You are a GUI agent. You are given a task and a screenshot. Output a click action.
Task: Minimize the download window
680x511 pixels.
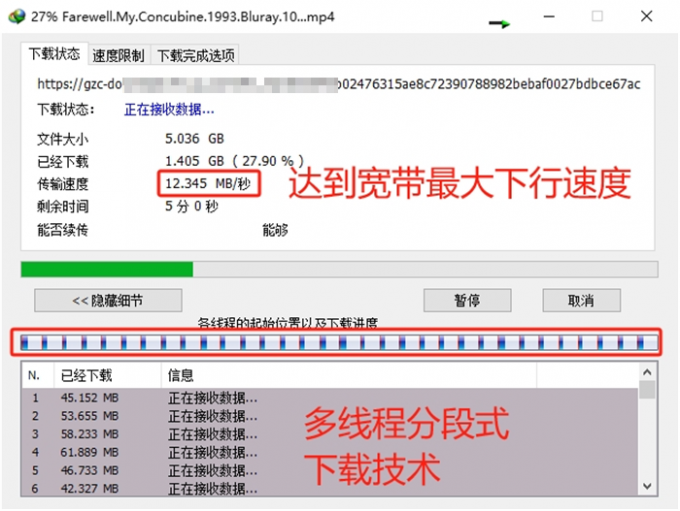click(549, 16)
